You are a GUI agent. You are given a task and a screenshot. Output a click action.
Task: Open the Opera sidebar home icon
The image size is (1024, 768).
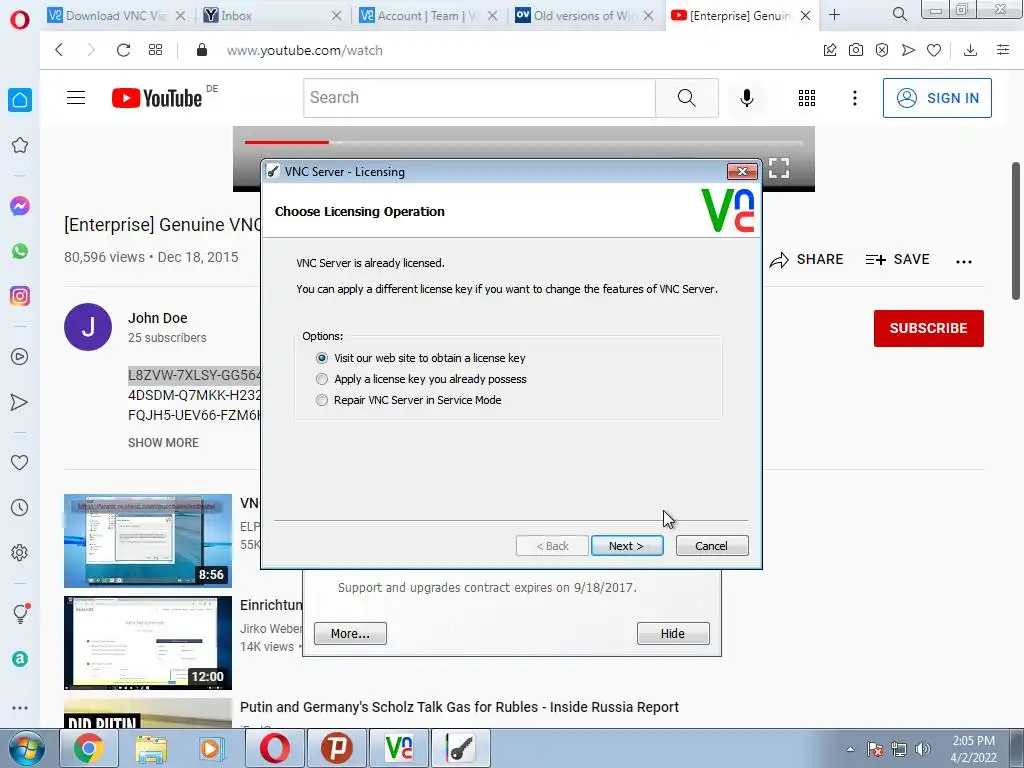[x=20, y=100]
